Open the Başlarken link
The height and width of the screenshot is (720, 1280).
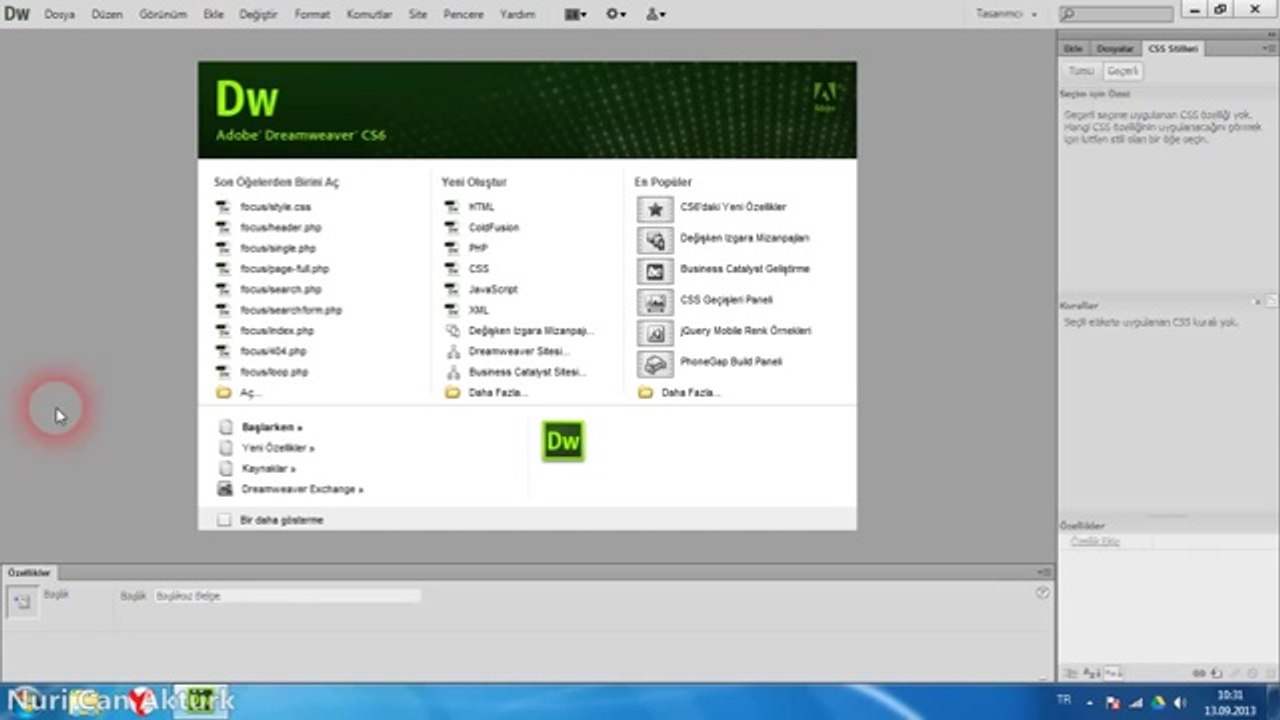pyautogui.click(x=272, y=427)
